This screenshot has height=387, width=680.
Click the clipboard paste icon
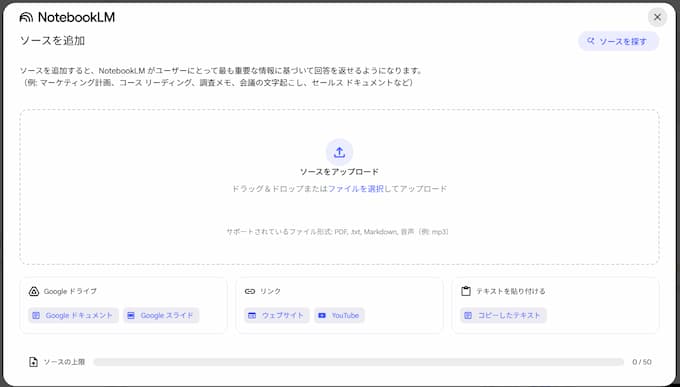tap(466, 291)
